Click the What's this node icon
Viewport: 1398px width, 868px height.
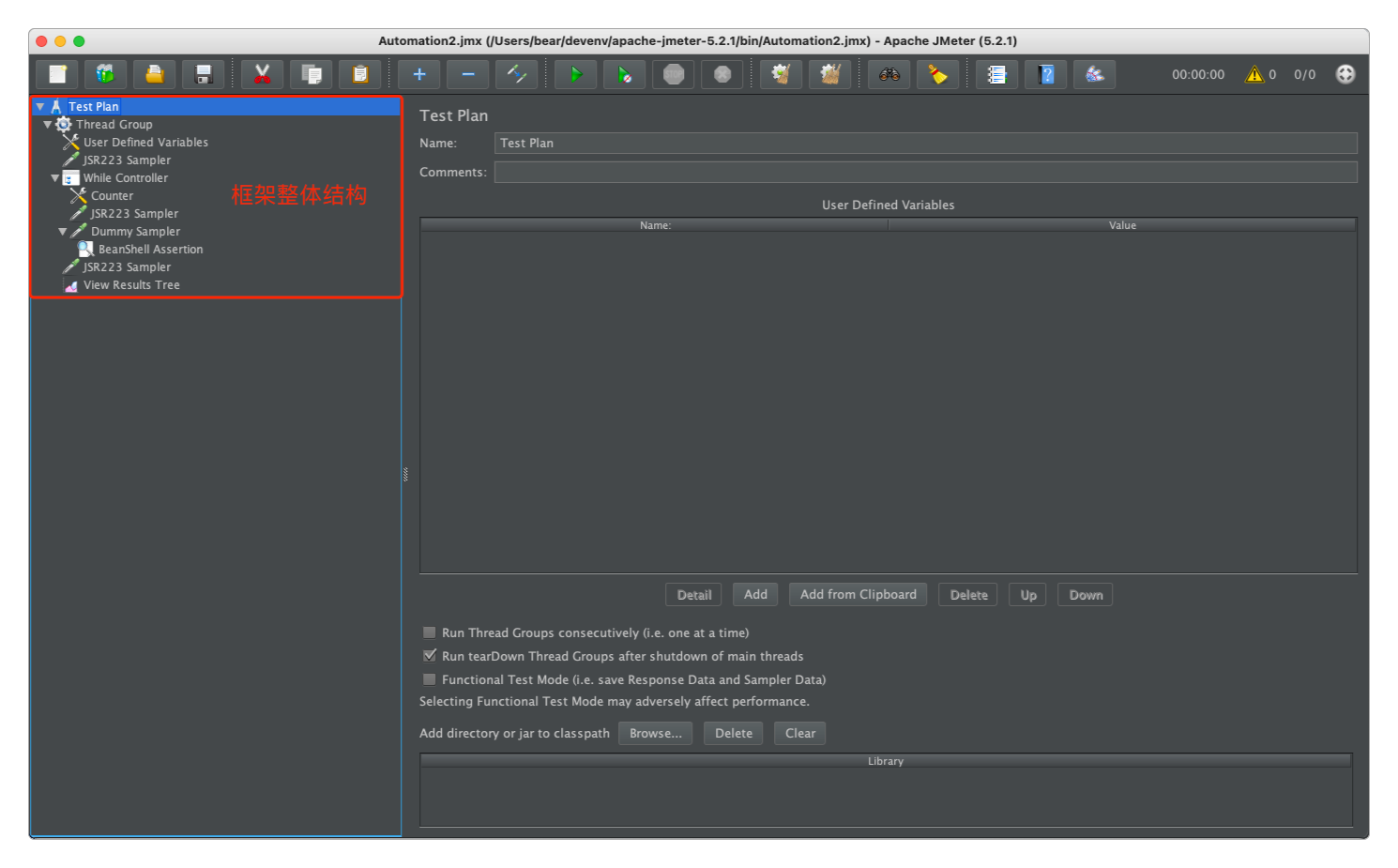1094,74
